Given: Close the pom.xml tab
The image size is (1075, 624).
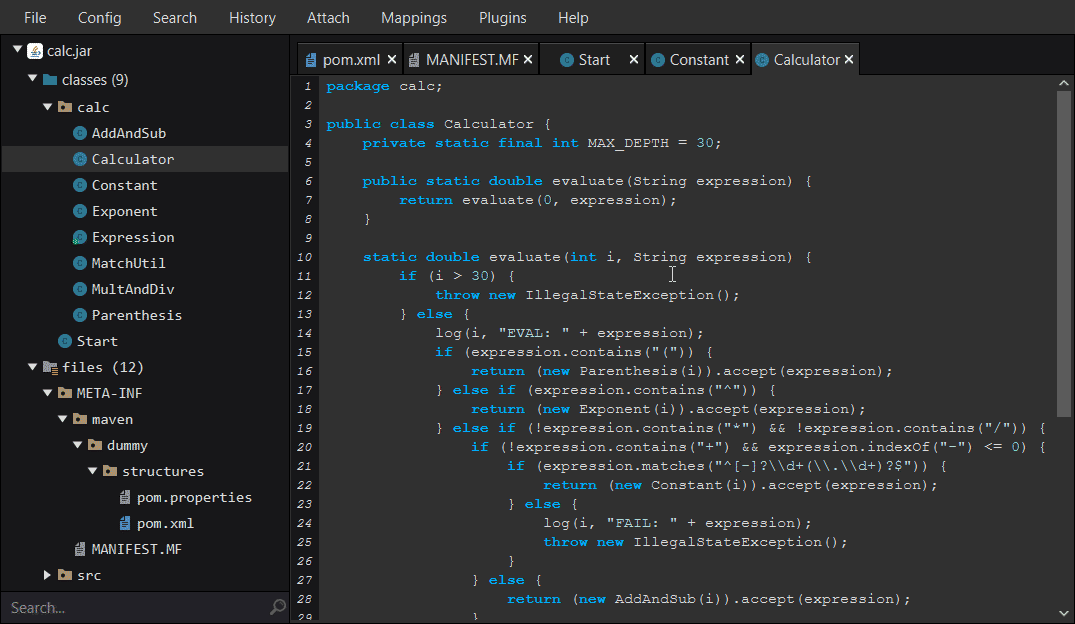Looking at the screenshot, I should click(391, 60).
